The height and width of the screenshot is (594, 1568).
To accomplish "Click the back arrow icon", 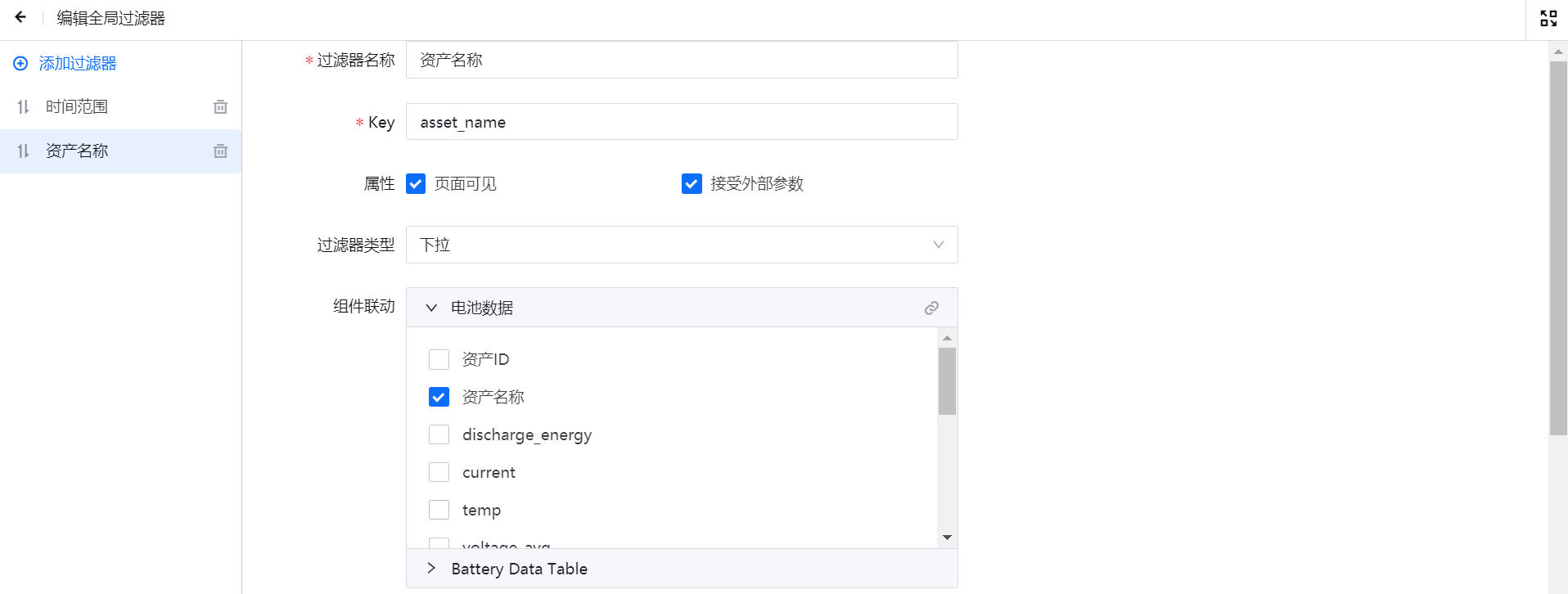I will click(20, 17).
